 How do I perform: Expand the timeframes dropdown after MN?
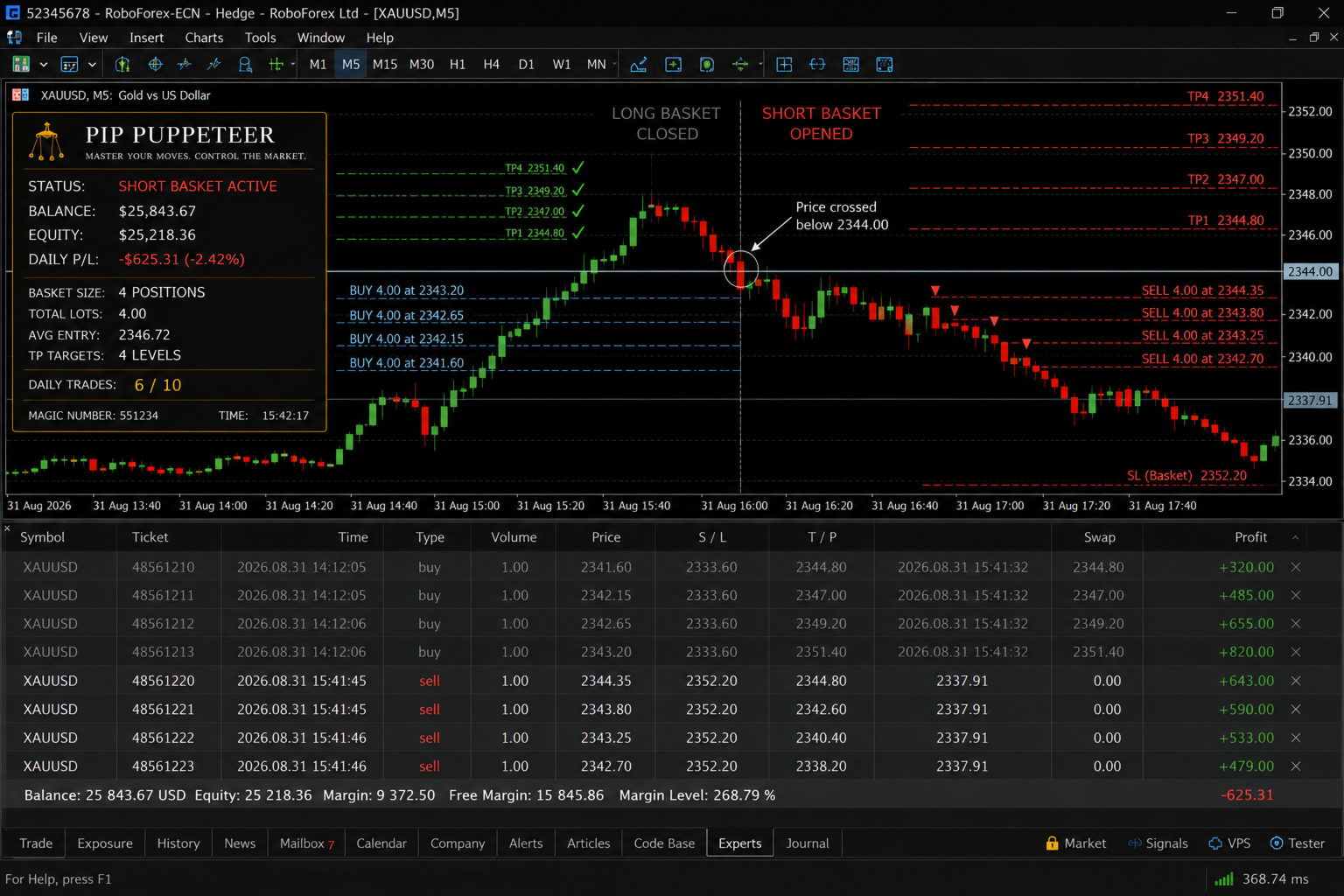pyautogui.click(x=615, y=64)
